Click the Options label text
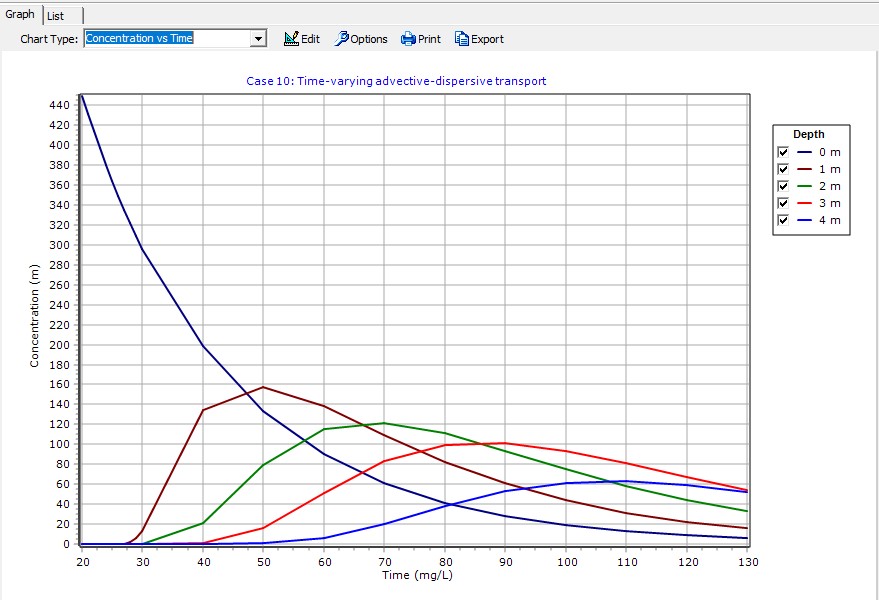This screenshot has height=600, width=879. [369, 40]
